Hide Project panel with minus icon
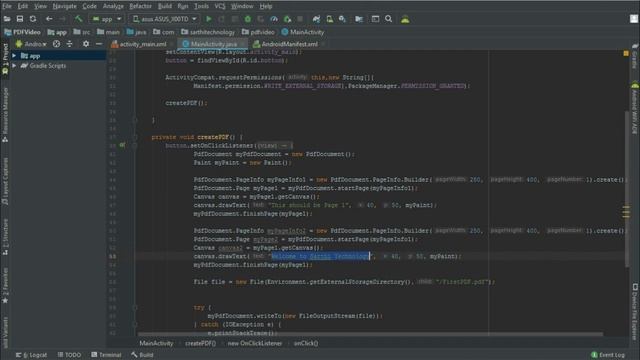Viewport: 640px width, 360px height. click(x=99, y=44)
